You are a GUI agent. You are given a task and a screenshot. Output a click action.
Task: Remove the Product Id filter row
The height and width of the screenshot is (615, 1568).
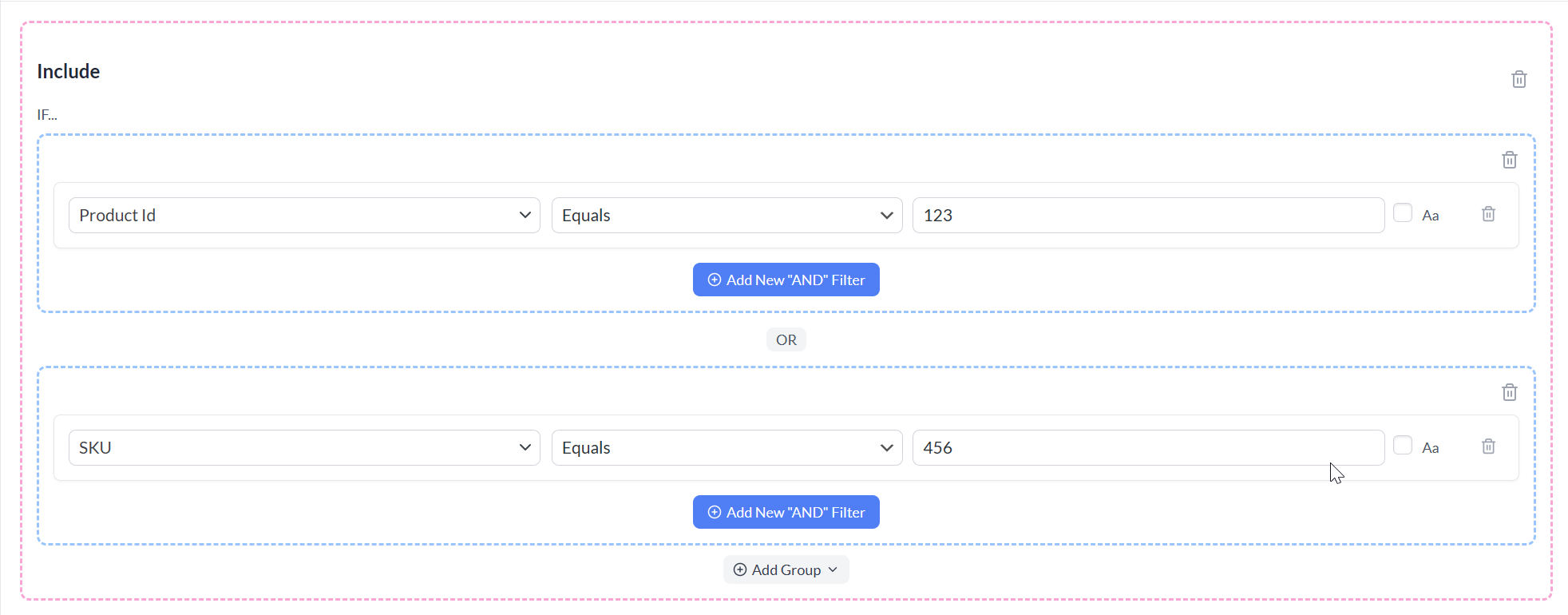click(x=1488, y=214)
